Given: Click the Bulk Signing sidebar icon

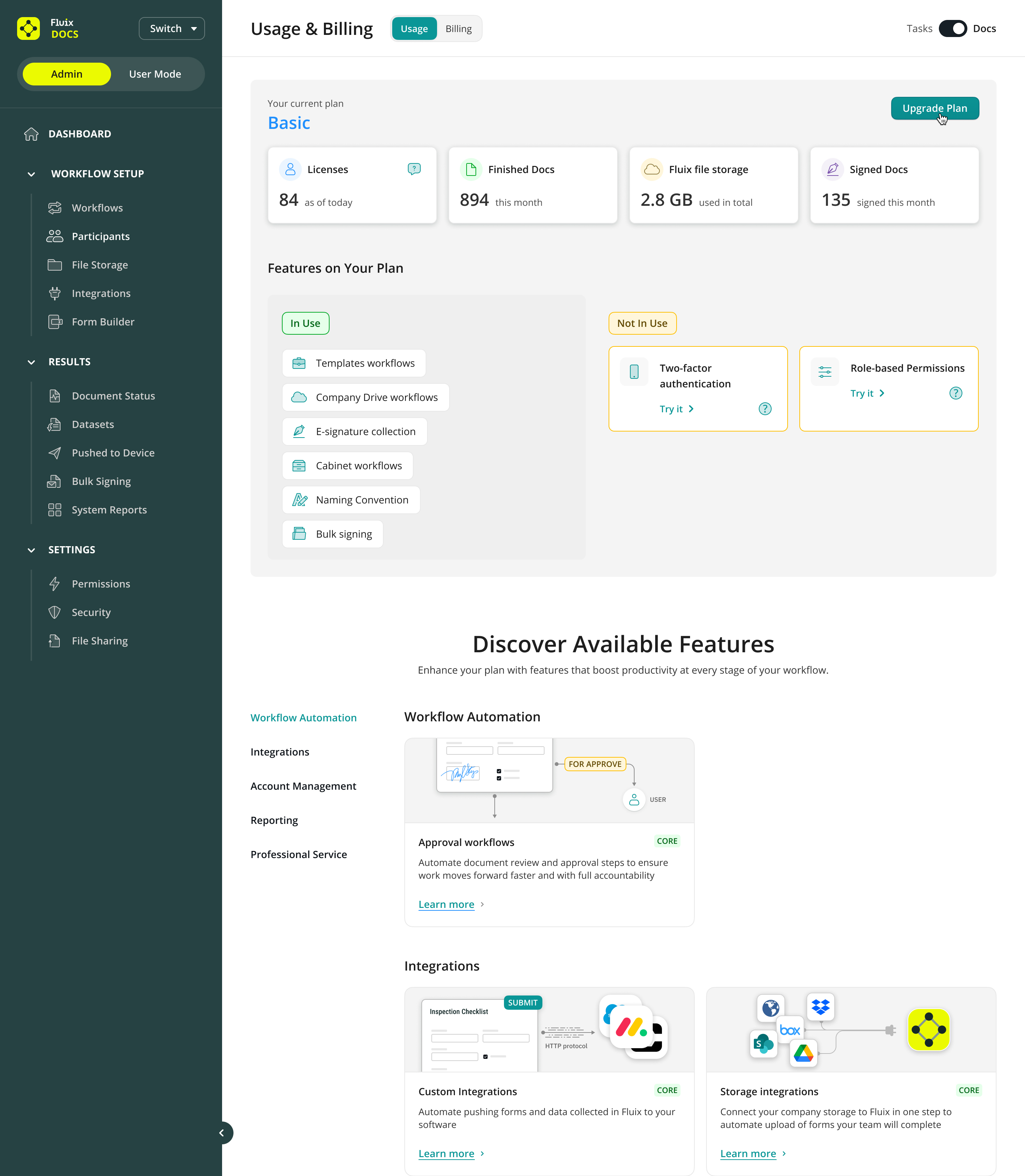Looking at the screenshot, I should pos(54,481).
